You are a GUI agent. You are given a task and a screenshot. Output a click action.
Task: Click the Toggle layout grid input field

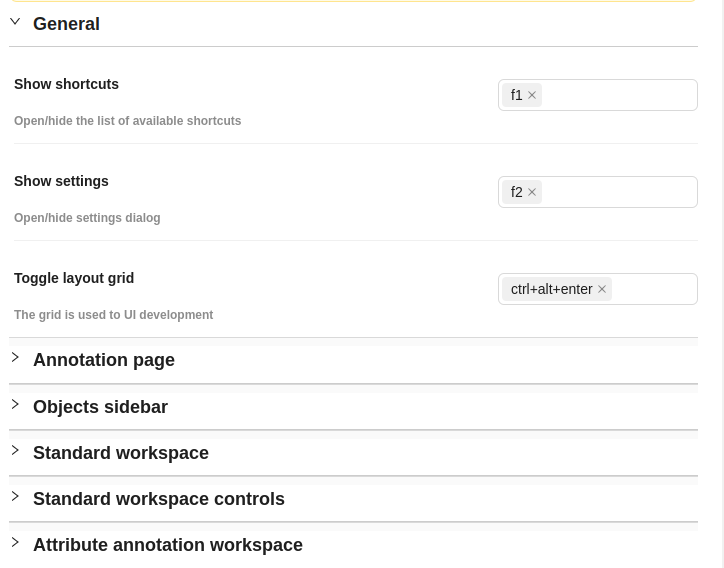click(655, 289)
